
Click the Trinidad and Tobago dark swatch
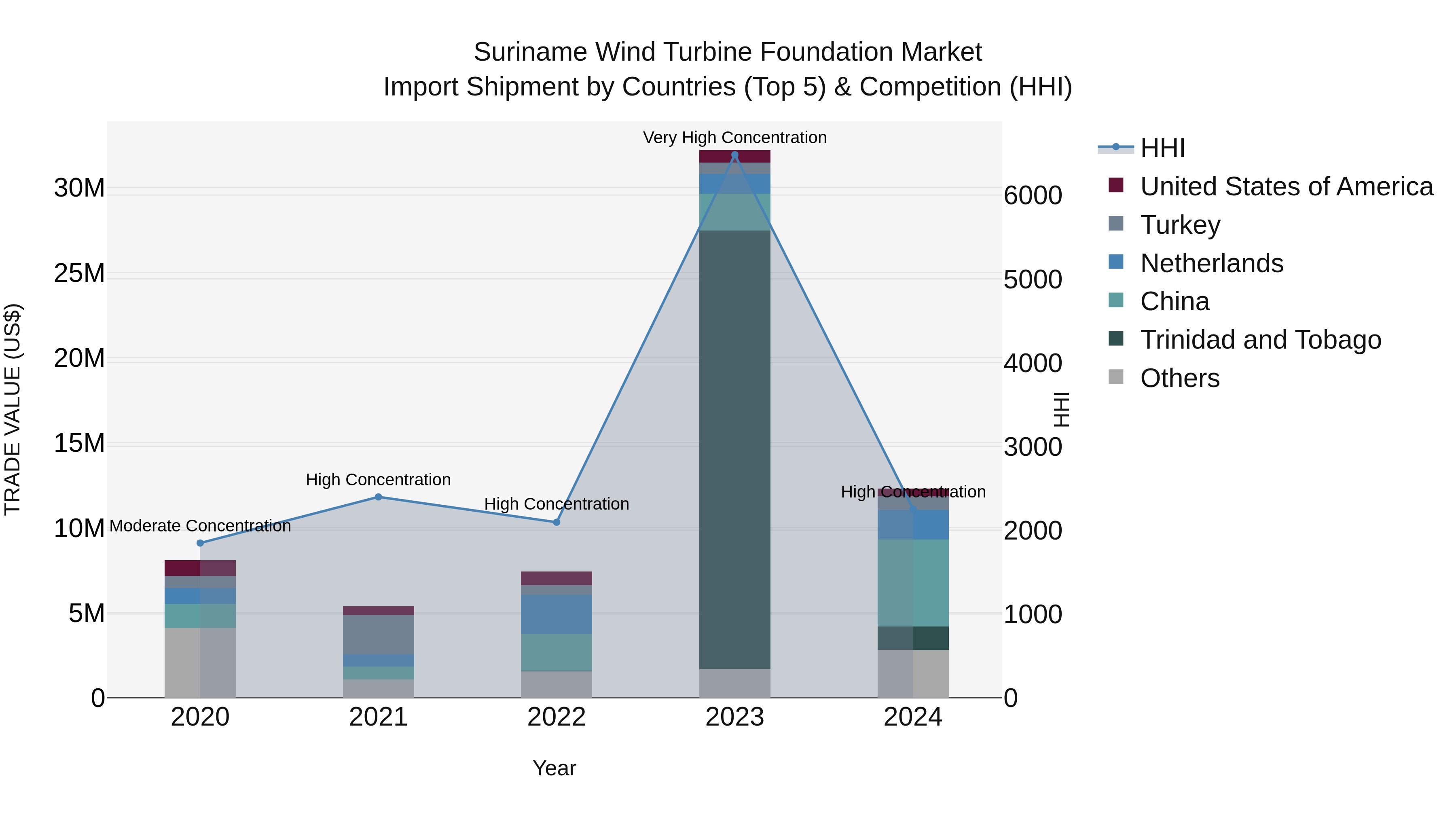pos(1116,338)
